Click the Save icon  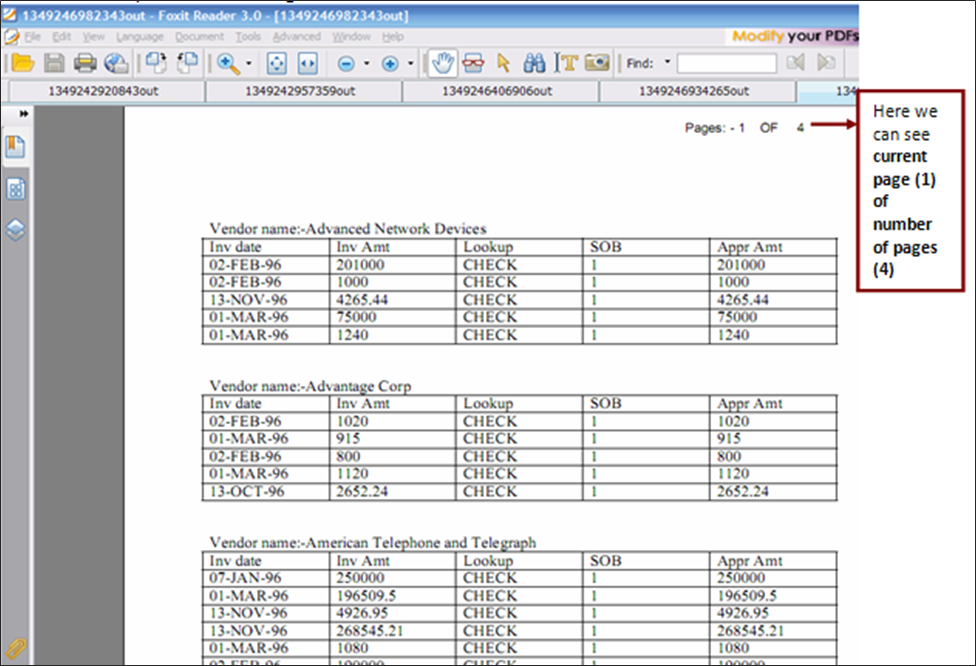pyautogui.click(x=53, y=63)
